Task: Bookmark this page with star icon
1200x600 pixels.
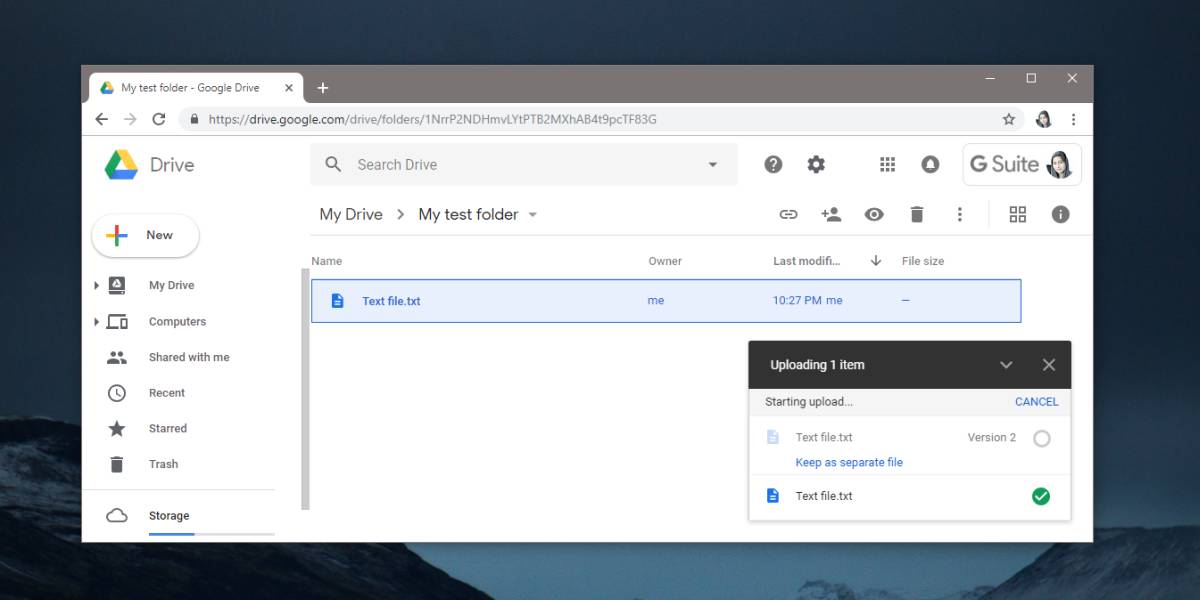Action: (1009, 119)
